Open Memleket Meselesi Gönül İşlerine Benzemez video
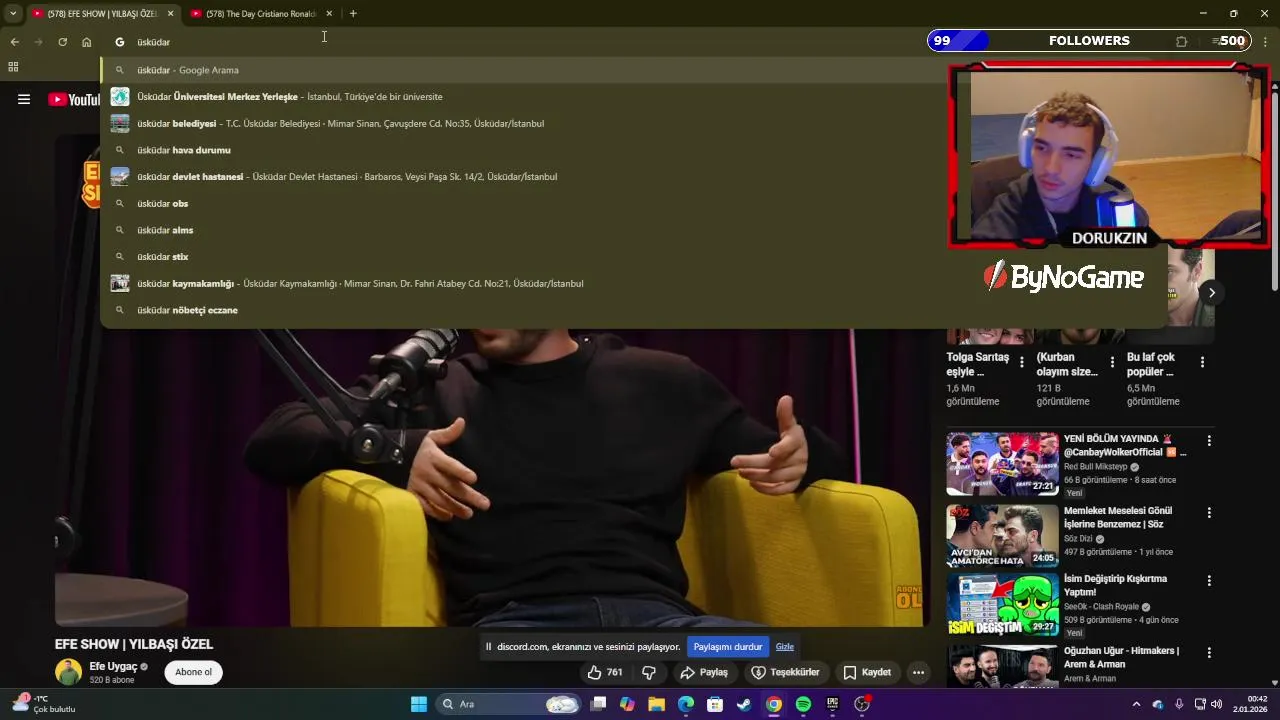Viewport: 1280px width, 720px height. pos(1118,517)
